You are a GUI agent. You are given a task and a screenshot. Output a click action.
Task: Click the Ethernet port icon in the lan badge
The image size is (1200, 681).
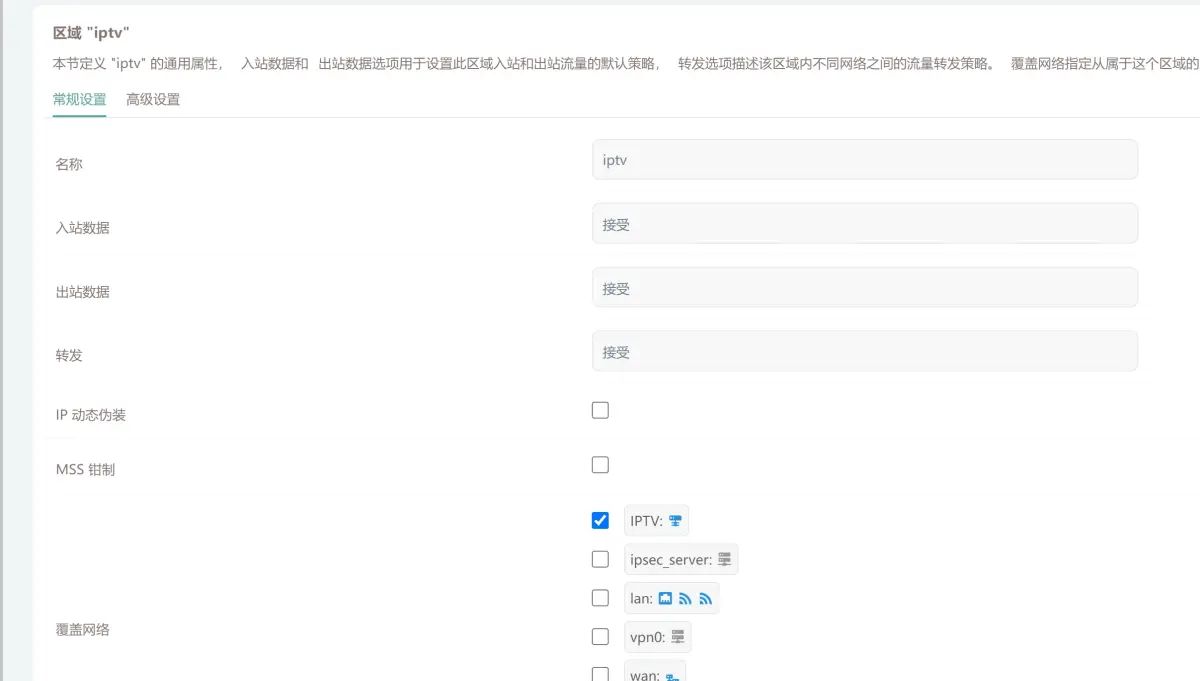tap(666, 598)
